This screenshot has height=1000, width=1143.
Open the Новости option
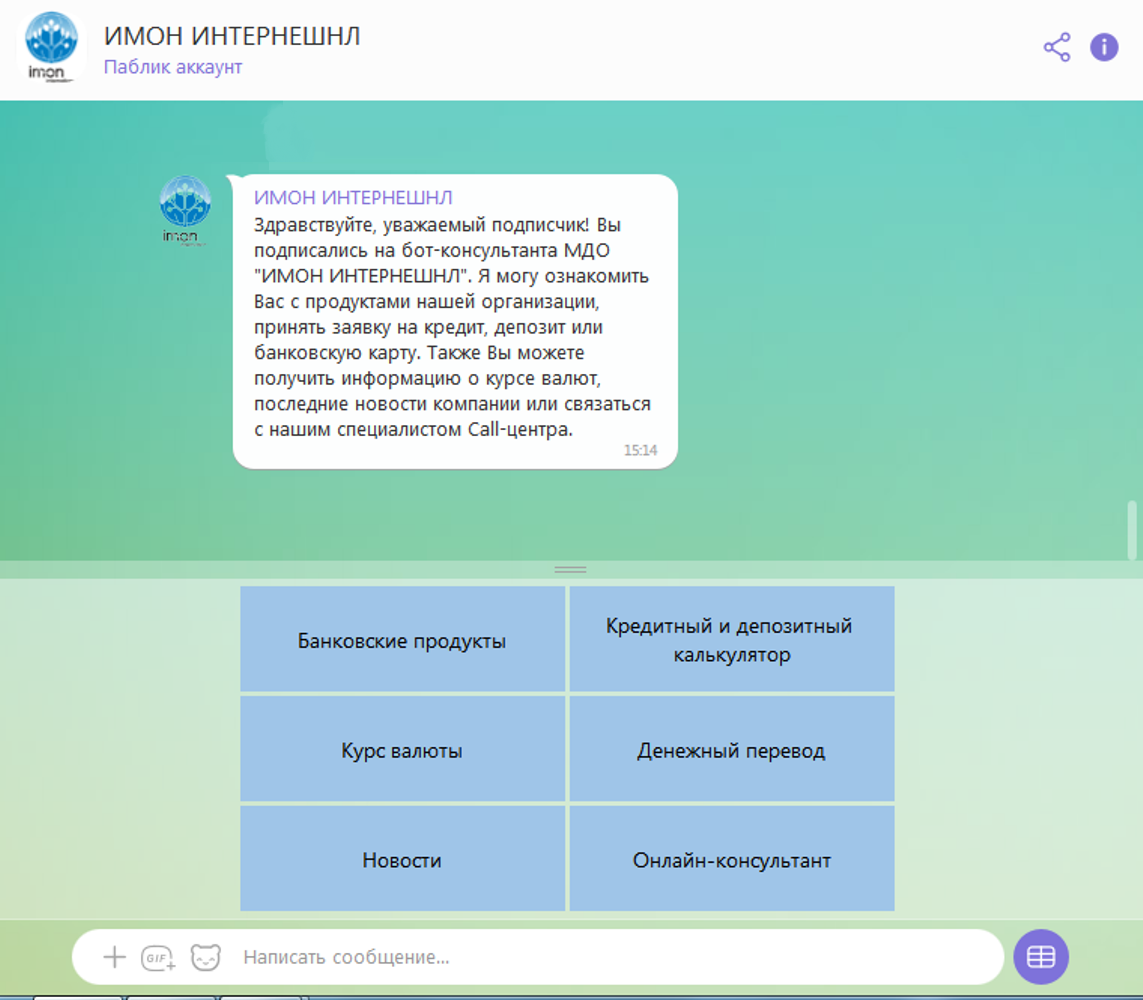402,860
